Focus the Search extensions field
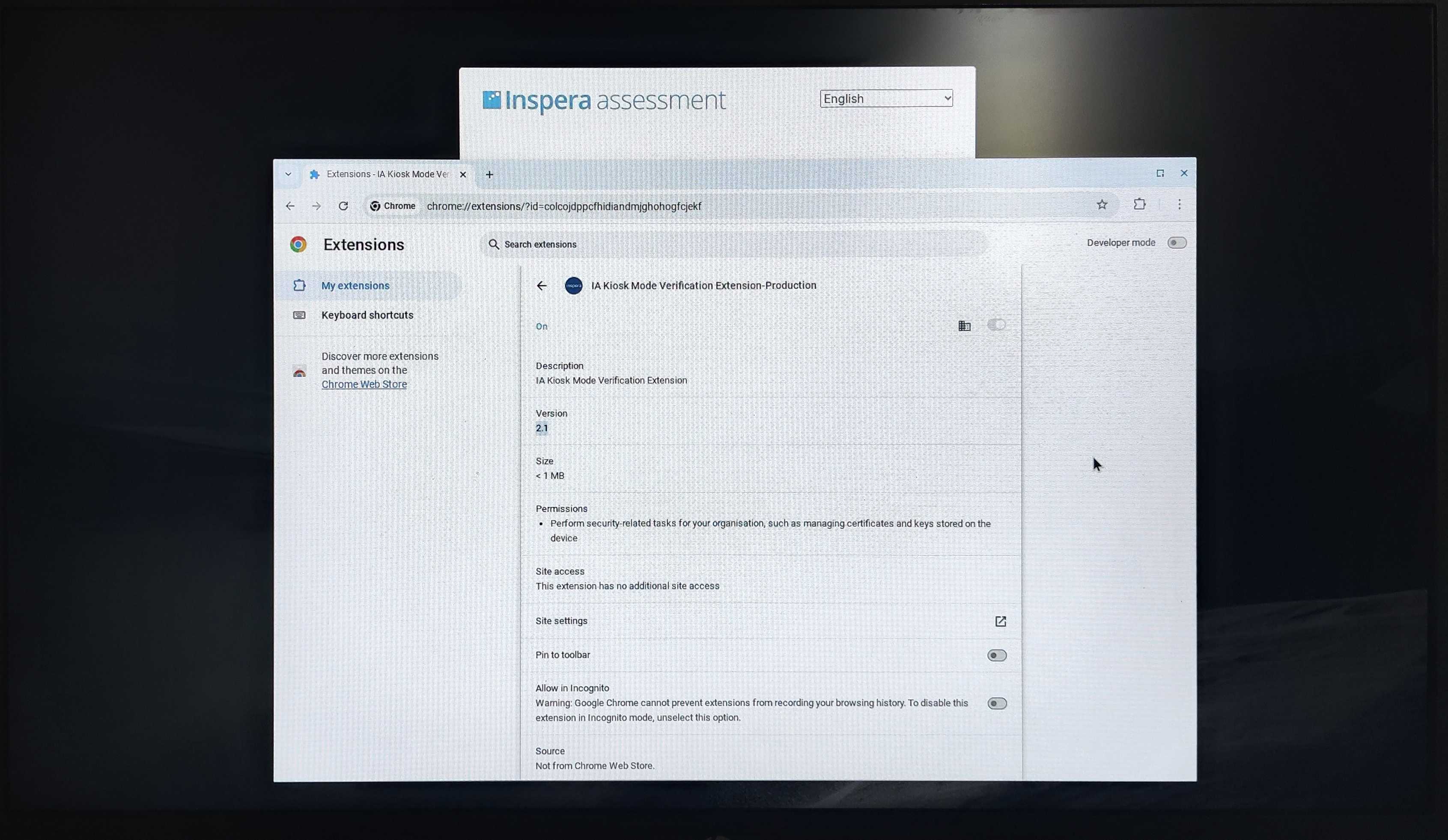Screen dimensions: 1448x840 point(734,244)
